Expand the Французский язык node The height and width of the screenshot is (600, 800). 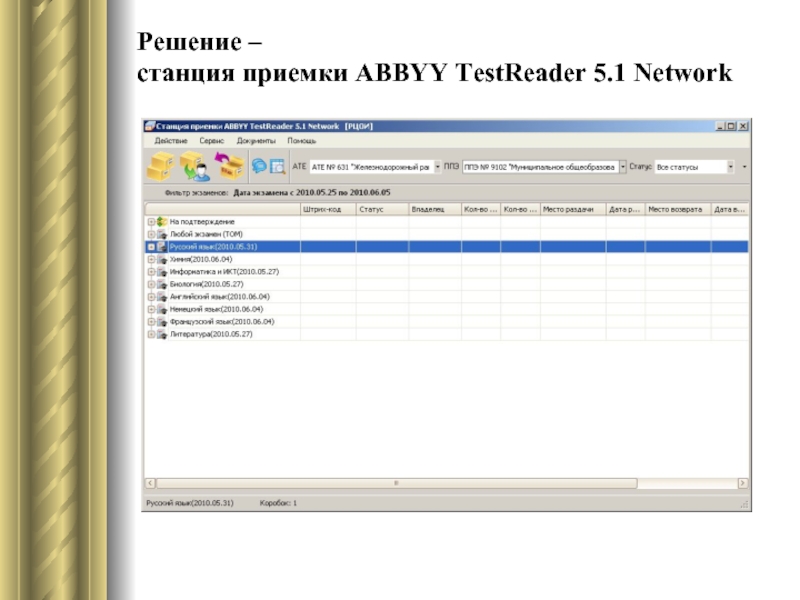pyautogui.click(x=151, y=322)
